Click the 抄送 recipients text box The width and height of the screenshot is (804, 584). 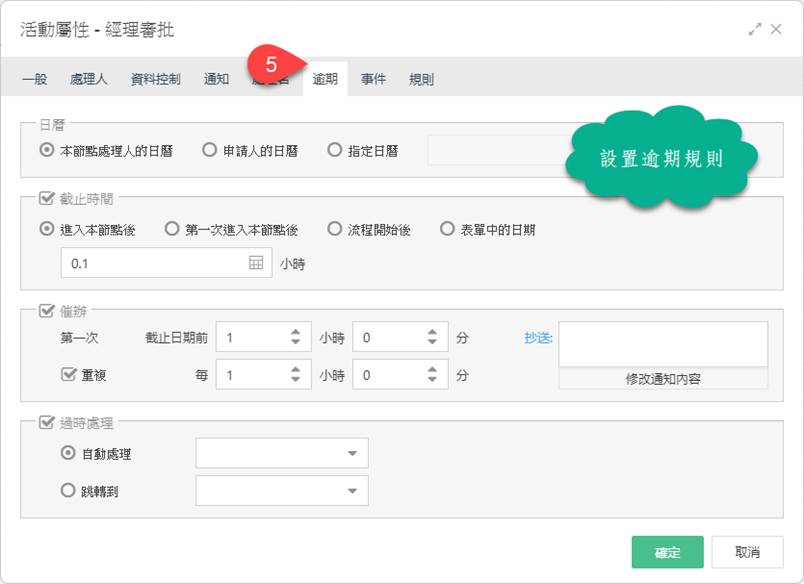[663, 344]
